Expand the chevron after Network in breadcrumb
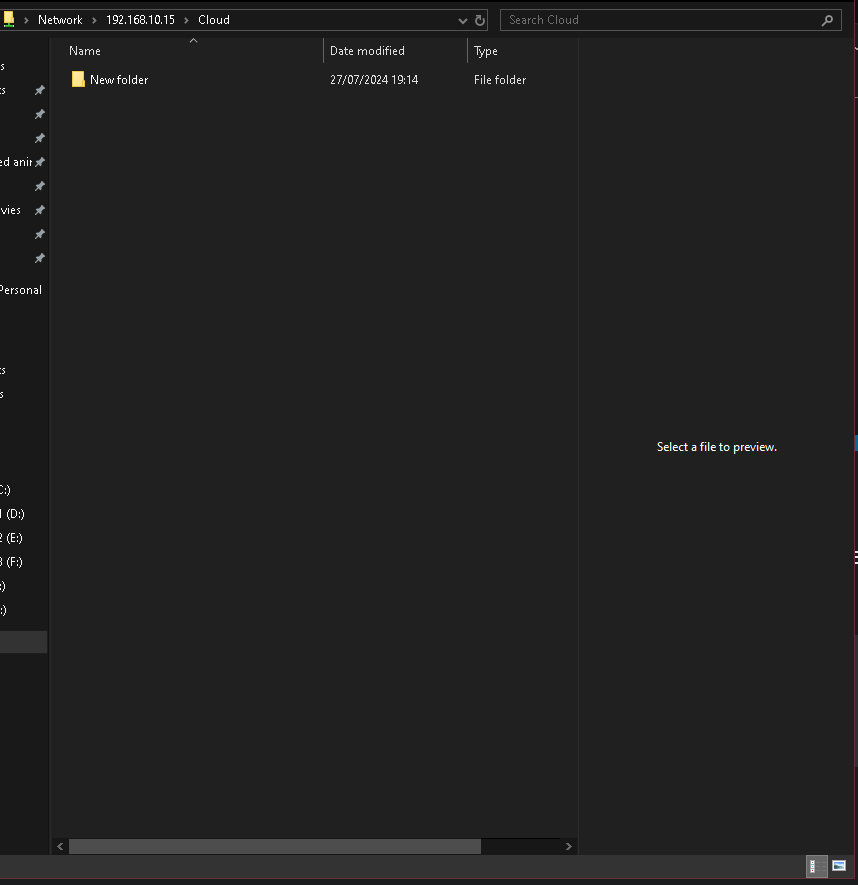 coord(95,20)
